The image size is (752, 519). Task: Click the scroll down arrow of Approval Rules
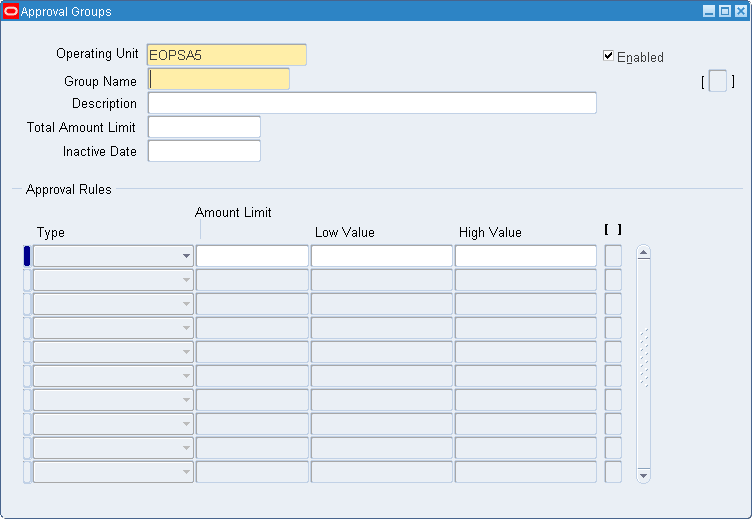pyautogui.click(x=644, y=476)
